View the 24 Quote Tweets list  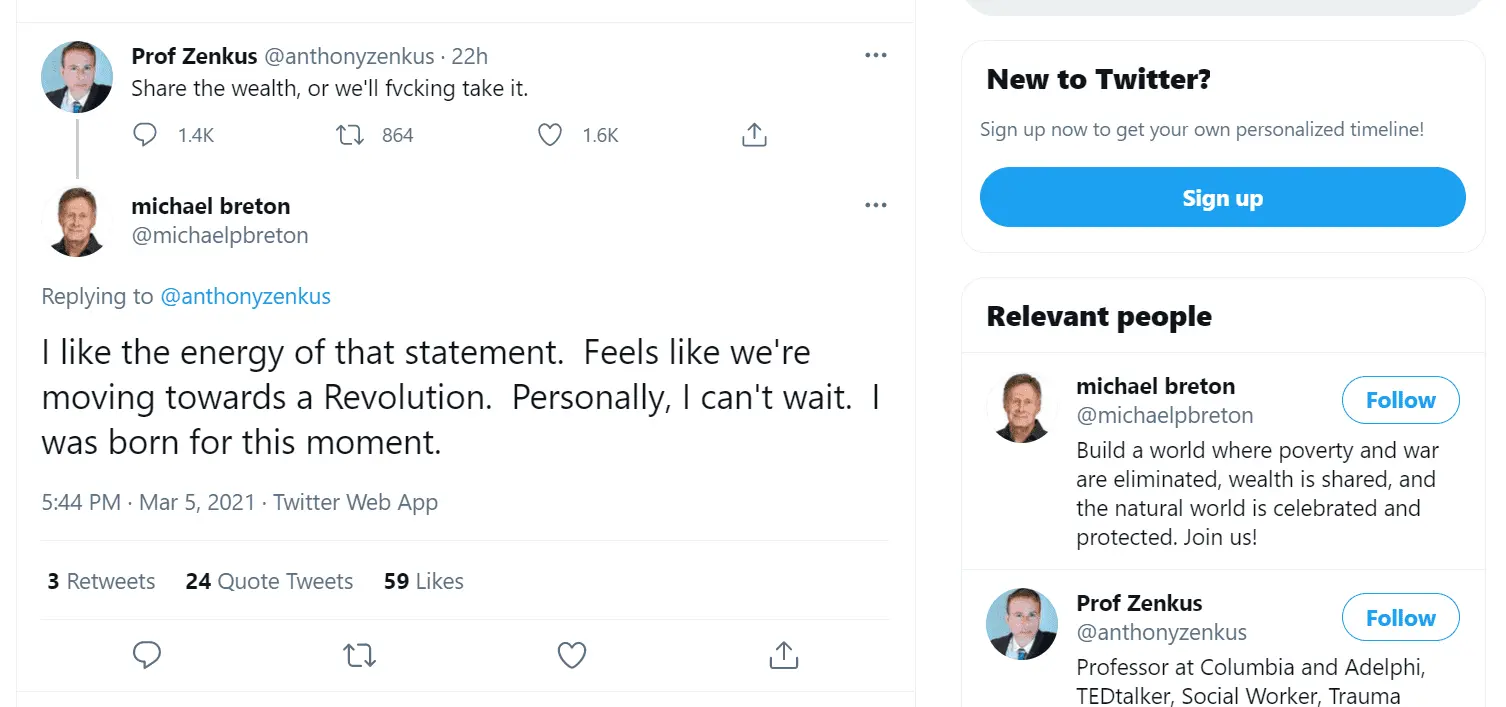coord(269,581)
